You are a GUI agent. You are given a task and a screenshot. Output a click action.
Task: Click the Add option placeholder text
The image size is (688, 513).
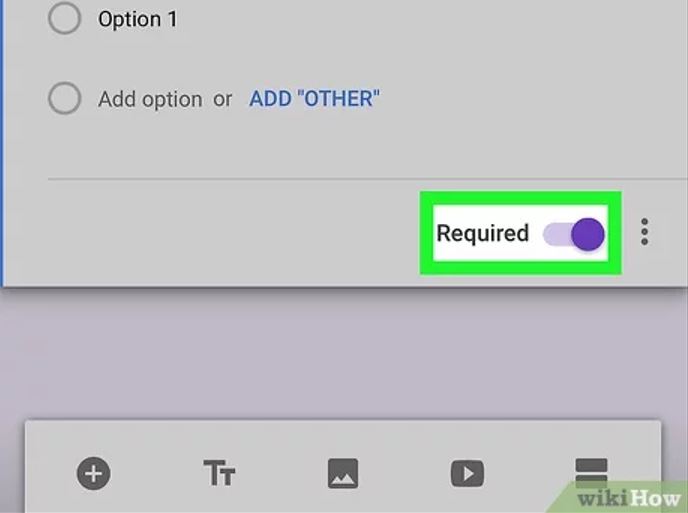pyautogui.click(x=149, y=99)
